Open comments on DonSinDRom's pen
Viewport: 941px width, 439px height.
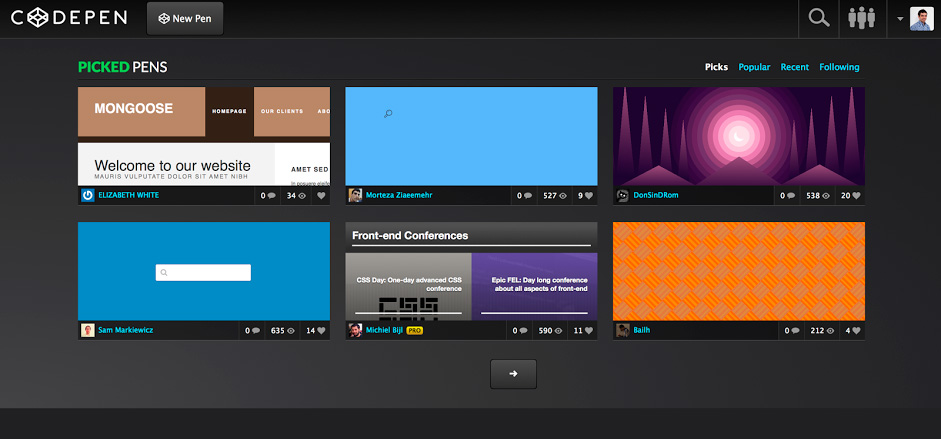pos(787,196)
